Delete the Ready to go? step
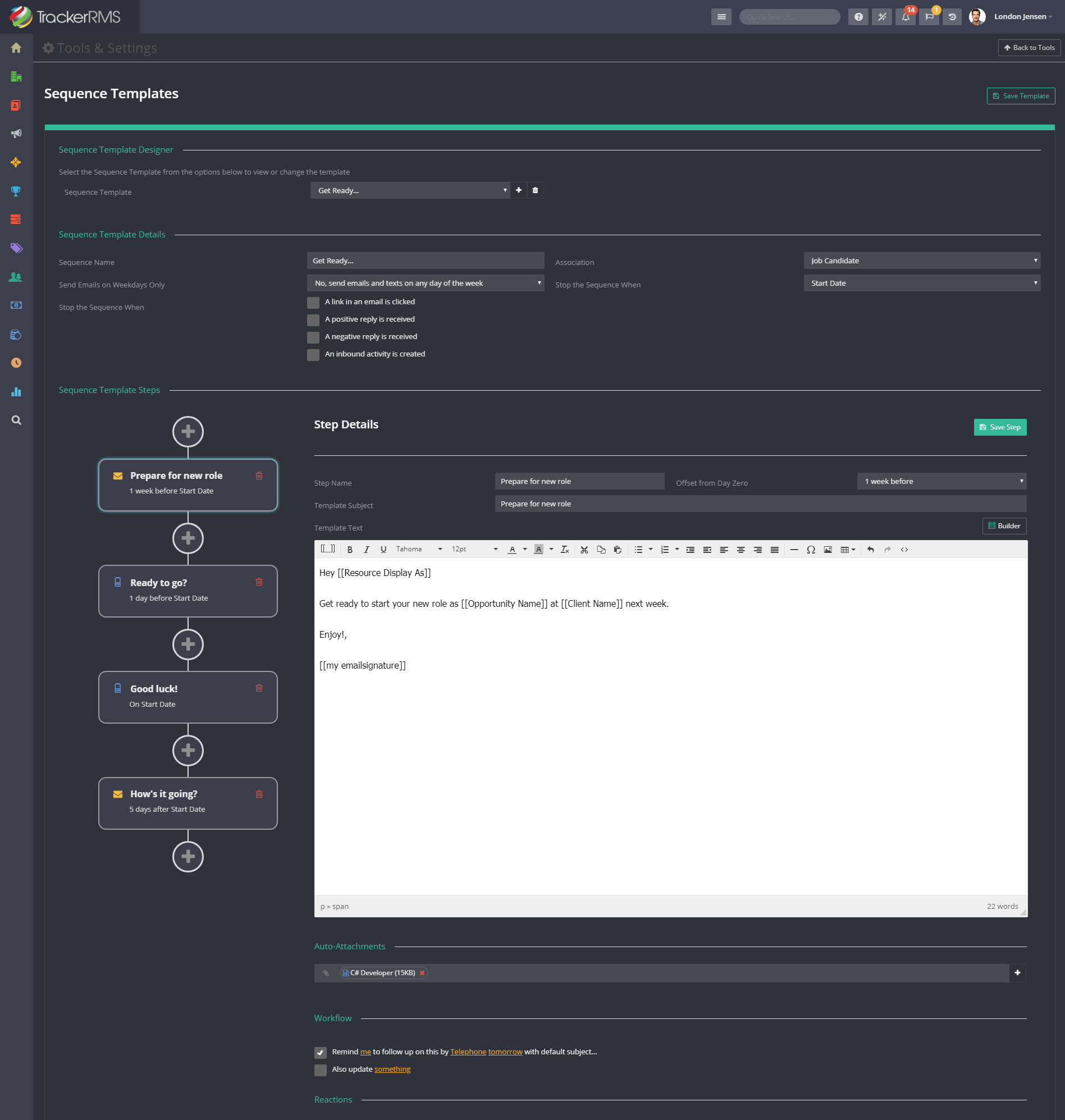 click(x=259, y=582)
